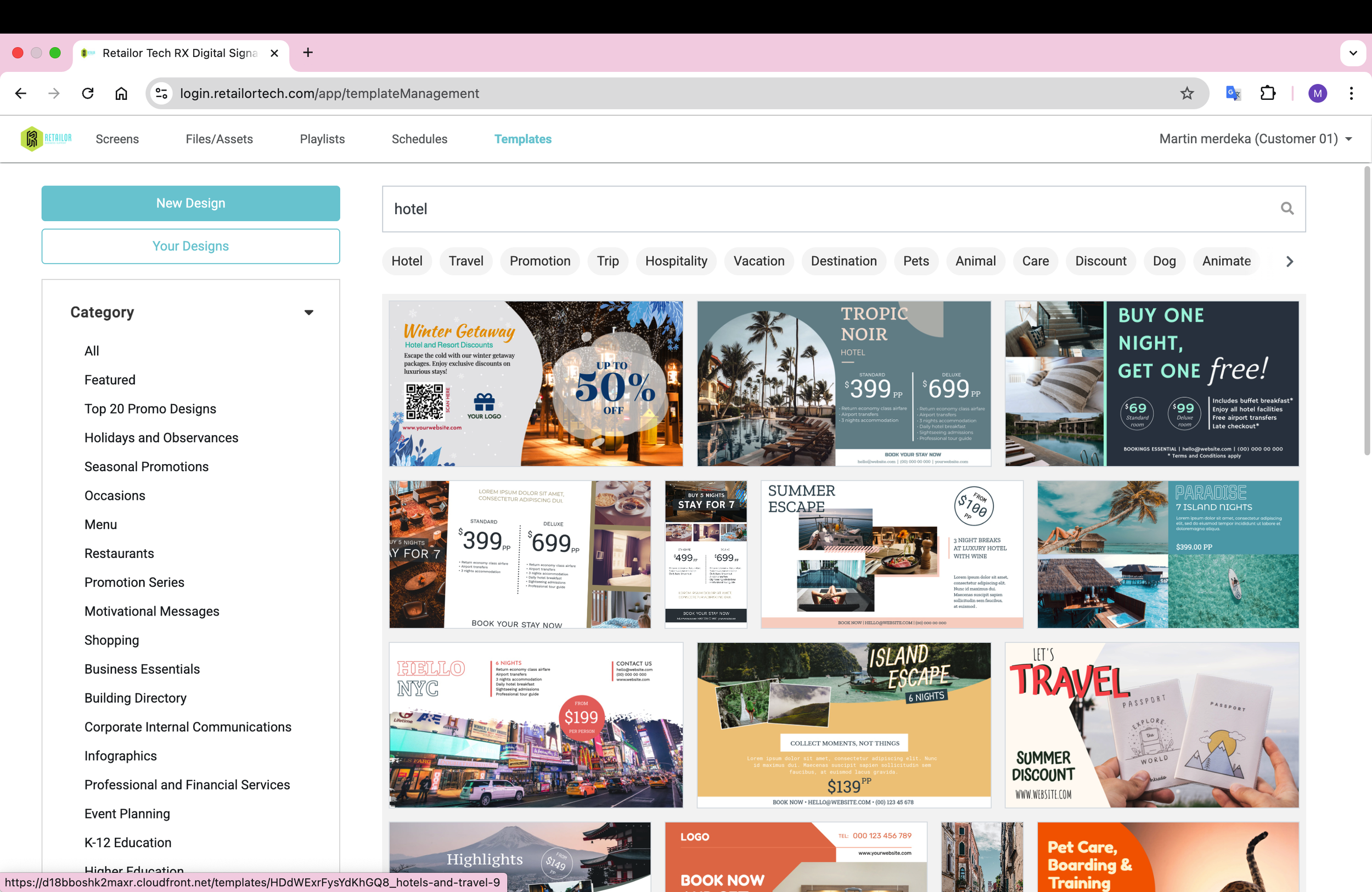
Task: Bookmark page with star icon
Action: 1187,93
